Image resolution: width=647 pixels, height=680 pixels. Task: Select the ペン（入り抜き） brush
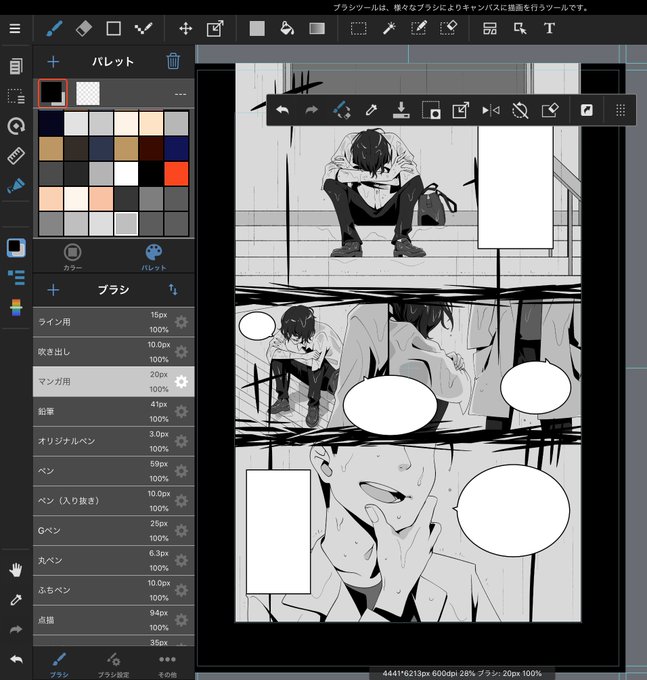114,501
